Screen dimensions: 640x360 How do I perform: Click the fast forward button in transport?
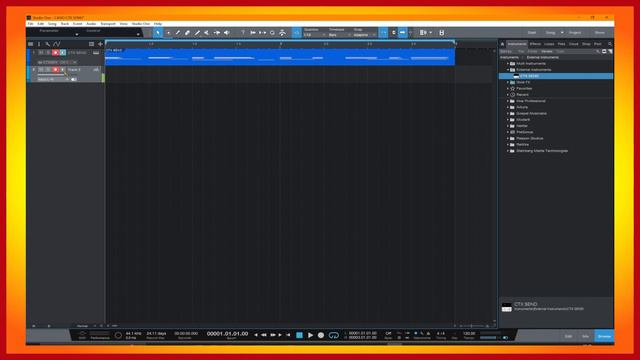coord(273,335)
